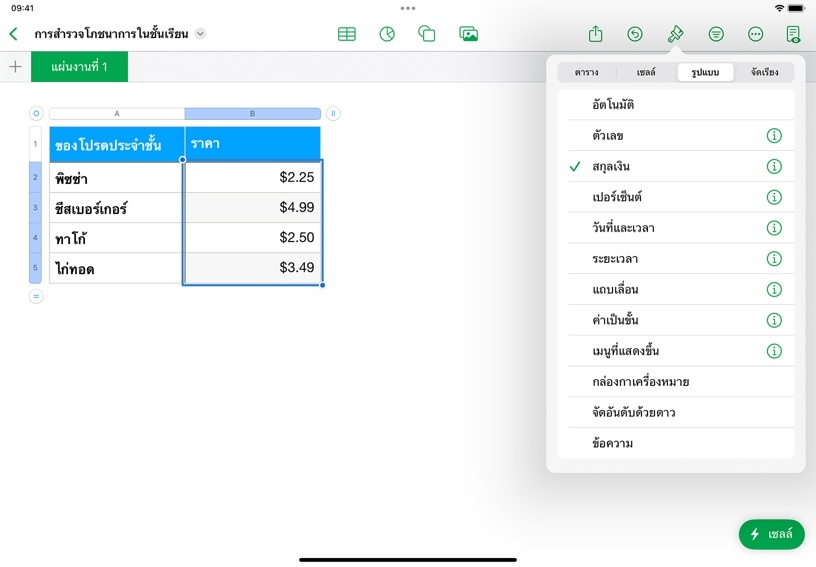Image resolution: width=816 pixels, height=567 pixels.
Task: Open the insert shape icon
Action: pyautogui.click(x=427, y=34)
